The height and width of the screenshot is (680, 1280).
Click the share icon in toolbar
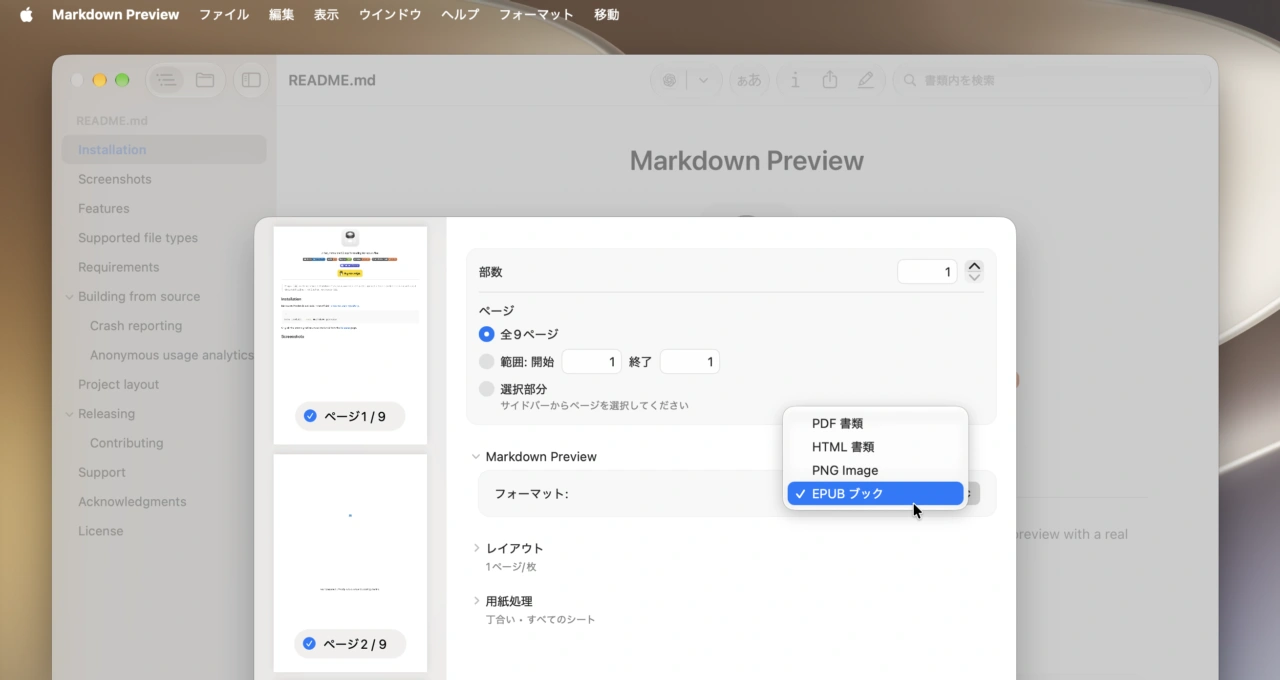point(829,80)
